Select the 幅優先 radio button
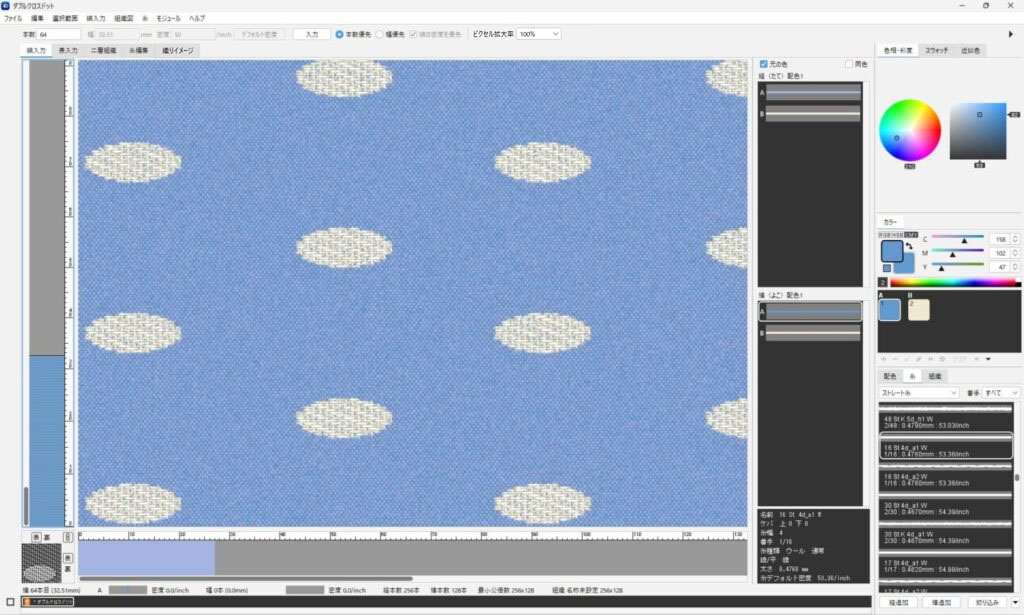This screenshot has width=1024, height=615. [380, 34]
